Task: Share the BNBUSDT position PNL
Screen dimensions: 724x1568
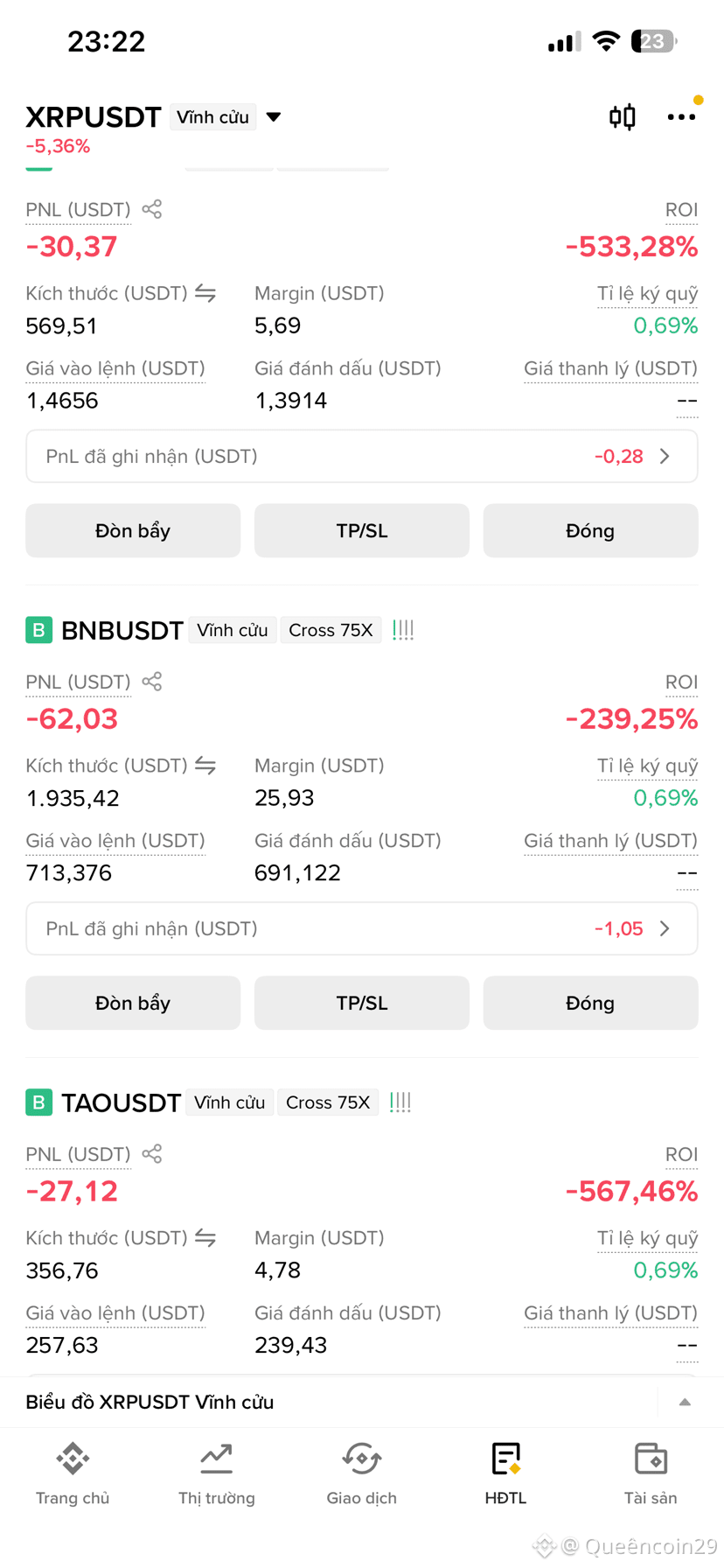Action: [152, 682]
